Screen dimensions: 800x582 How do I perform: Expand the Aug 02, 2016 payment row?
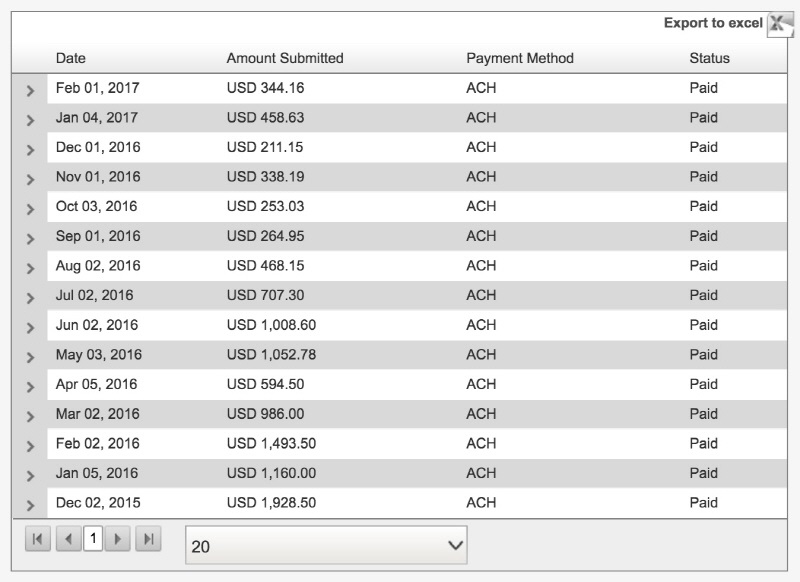pyautogui.click(x=30, y=268)
